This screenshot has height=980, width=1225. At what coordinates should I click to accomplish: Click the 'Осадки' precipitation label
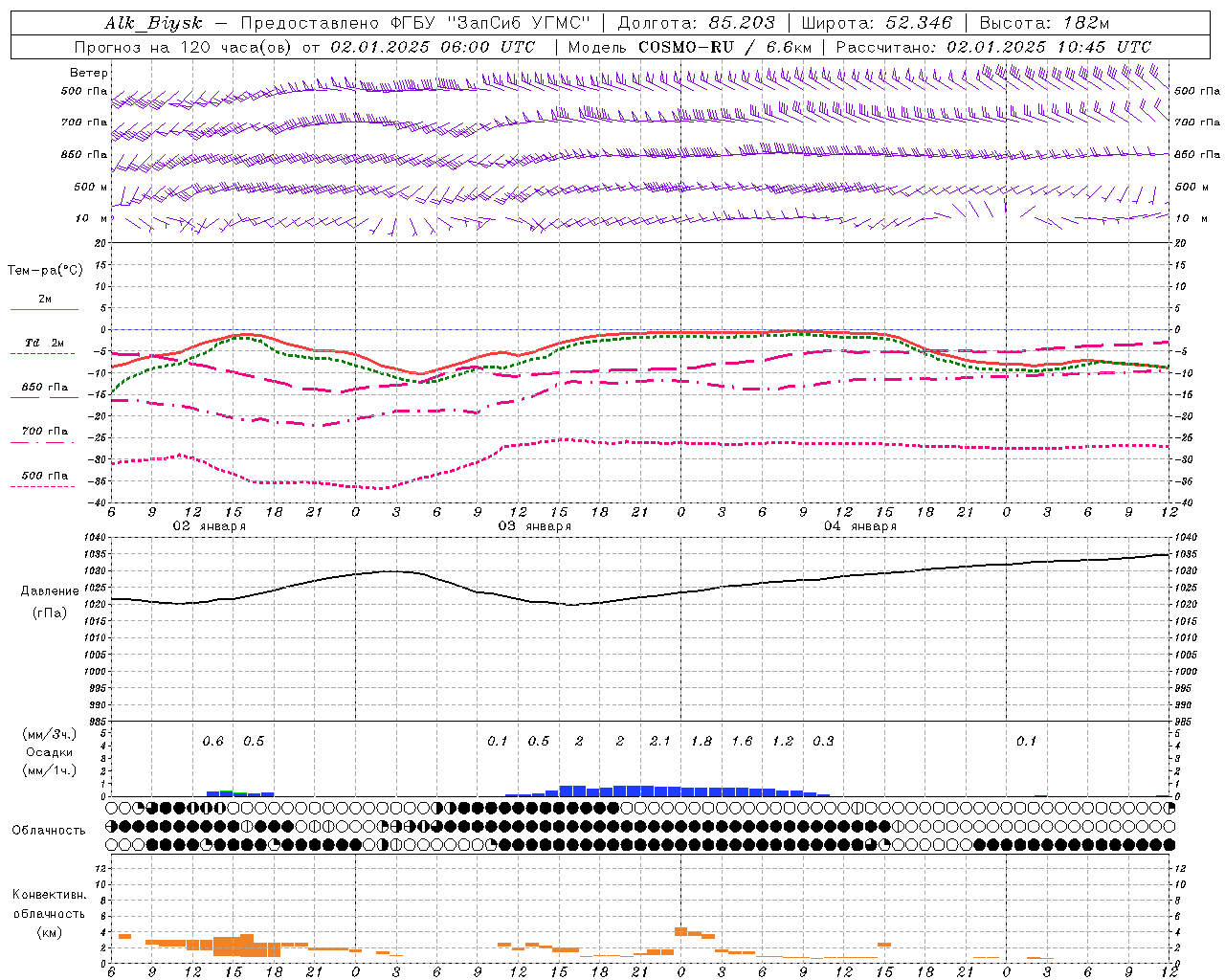50,752
